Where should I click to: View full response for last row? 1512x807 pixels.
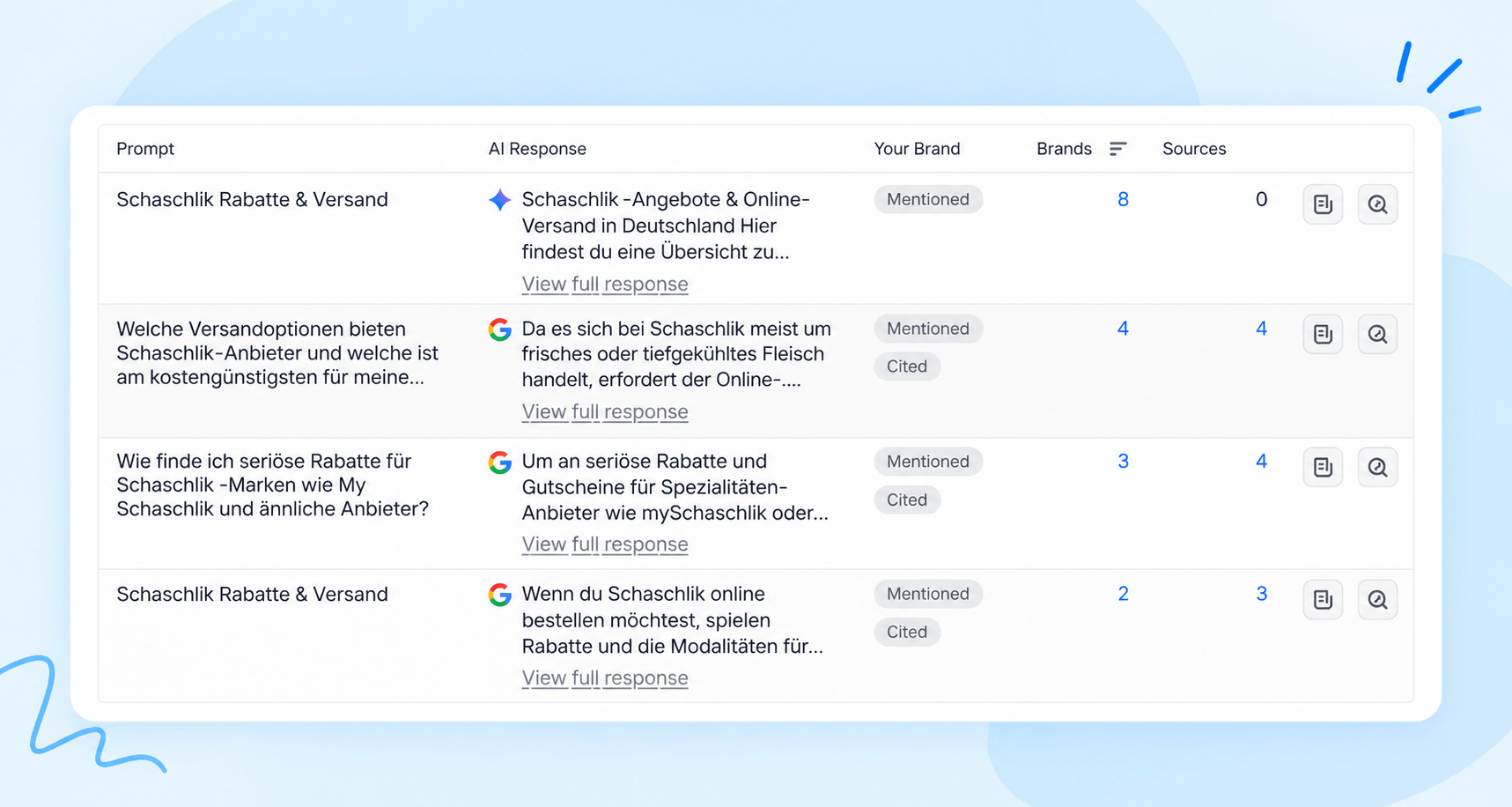tap(605, 678)
